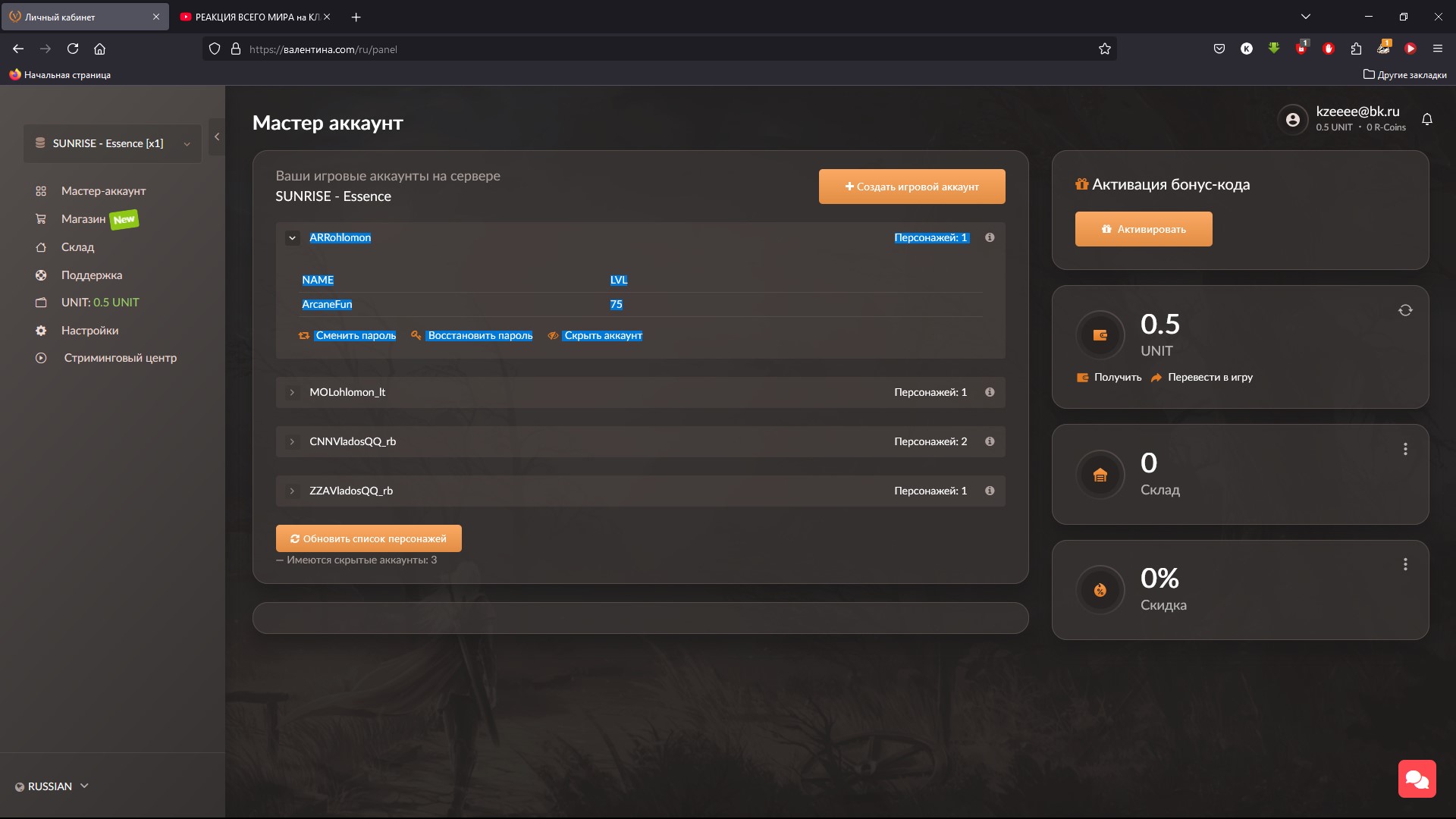Open Склад card three-dot menu

pyautogui.click(x=1405, y=449)
